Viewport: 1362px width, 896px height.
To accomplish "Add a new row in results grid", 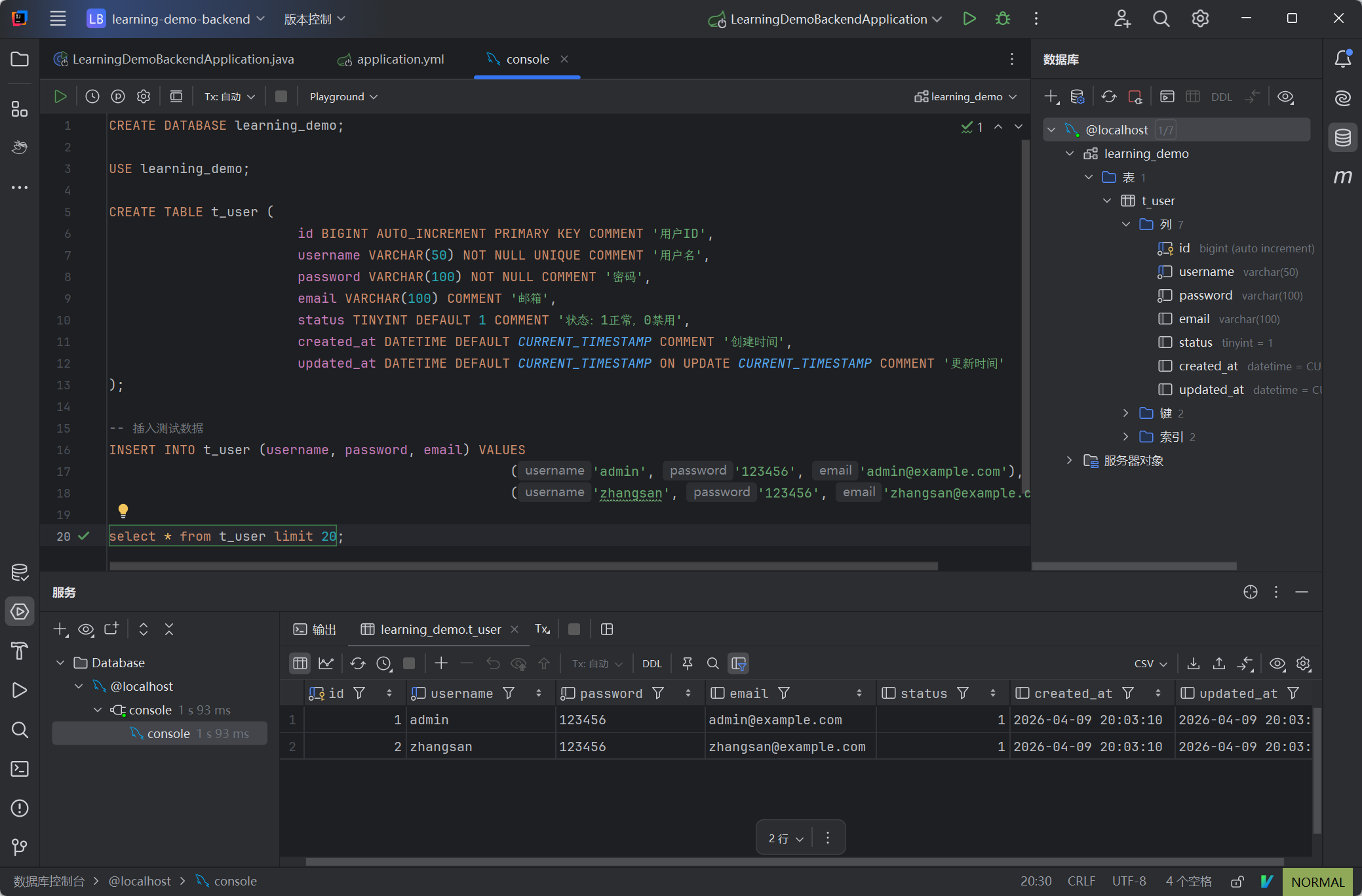I will (x=441, y=663).
